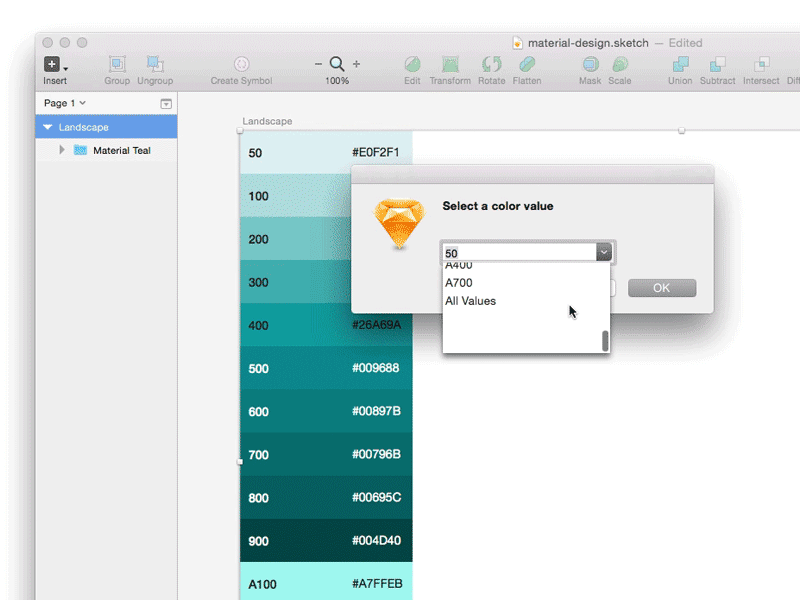Apply the Union boolean operation
This screenshot has height=600, width=800.
[680, 62]
